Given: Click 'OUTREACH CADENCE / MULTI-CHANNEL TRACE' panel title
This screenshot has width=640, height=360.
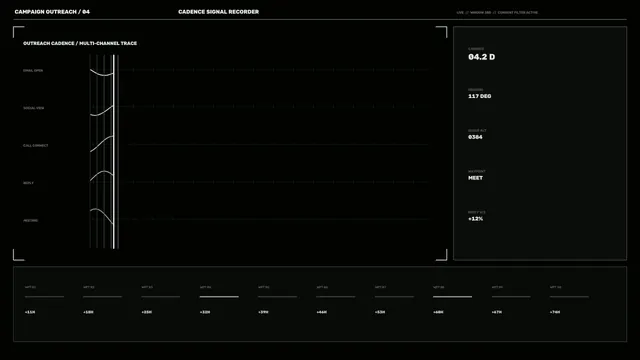Looking at the screenshot, I should coord(80,43).
